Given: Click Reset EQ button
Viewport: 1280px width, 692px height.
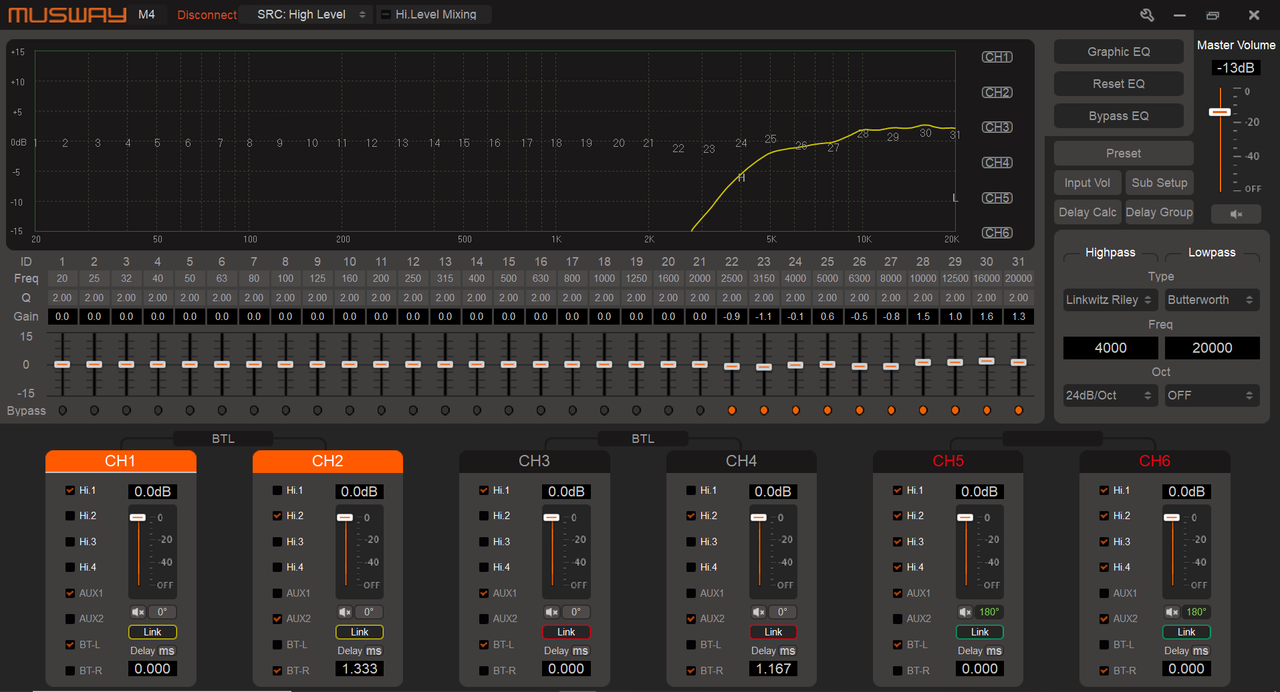Looking at the screenshot, I should pyautogui.click(x=1119, y=84).
